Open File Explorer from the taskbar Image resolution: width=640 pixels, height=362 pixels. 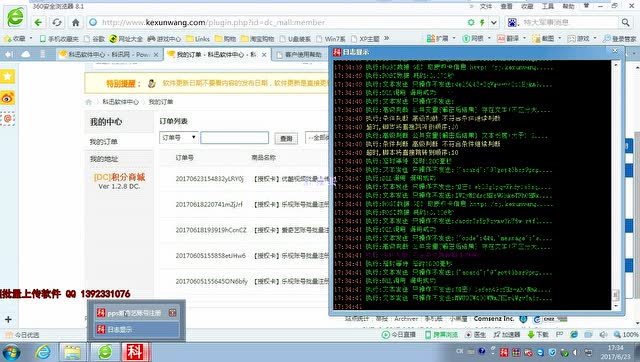coord(72,352)
